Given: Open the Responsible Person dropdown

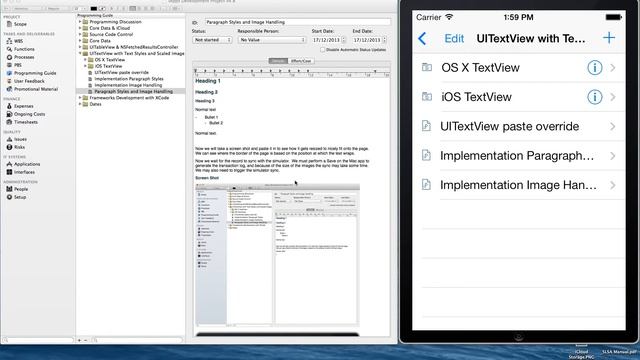Looking at the screenshot, I should pos(271,40).
